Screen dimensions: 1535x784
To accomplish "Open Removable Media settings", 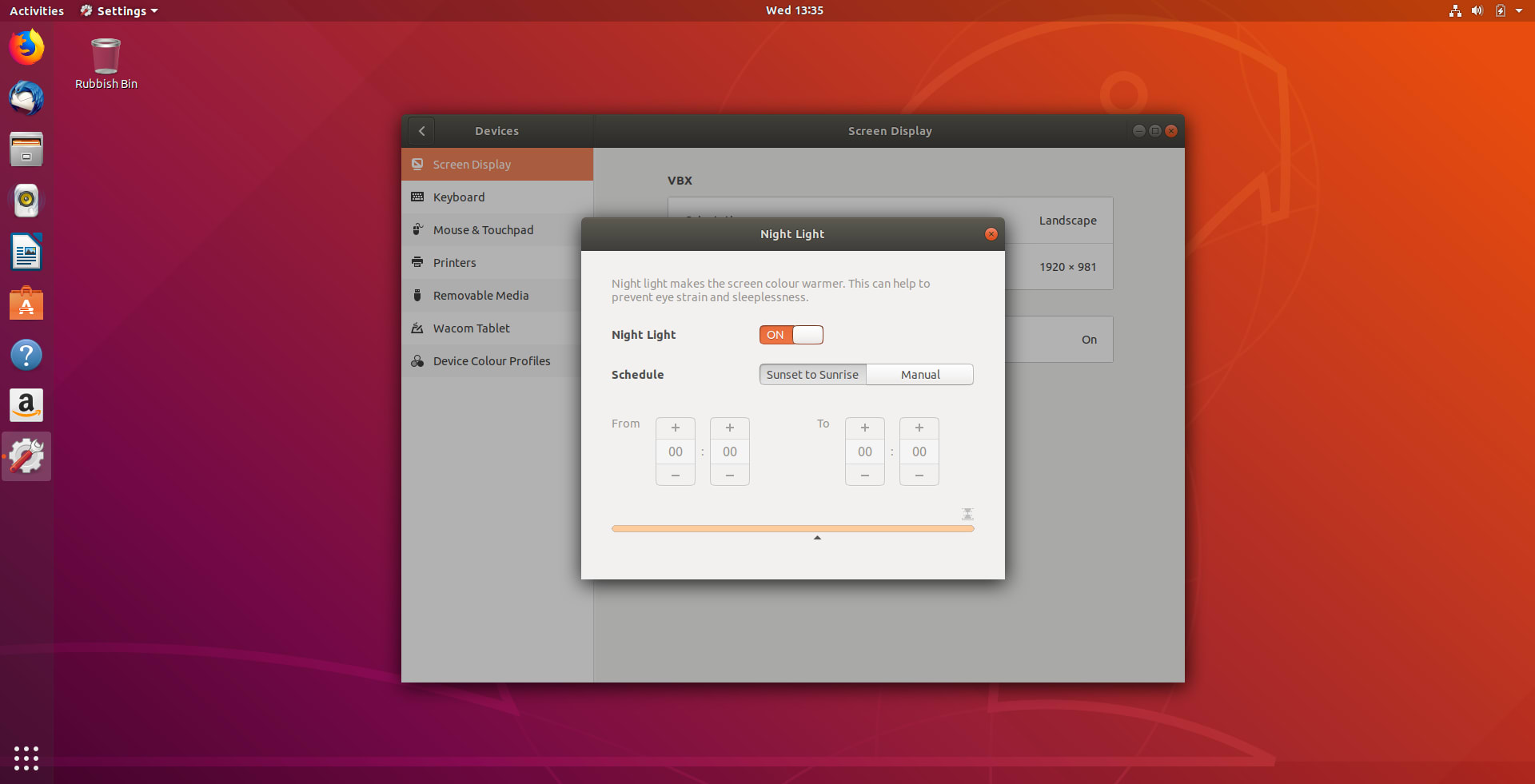I will pyautogui.click(x=497, y=296).
